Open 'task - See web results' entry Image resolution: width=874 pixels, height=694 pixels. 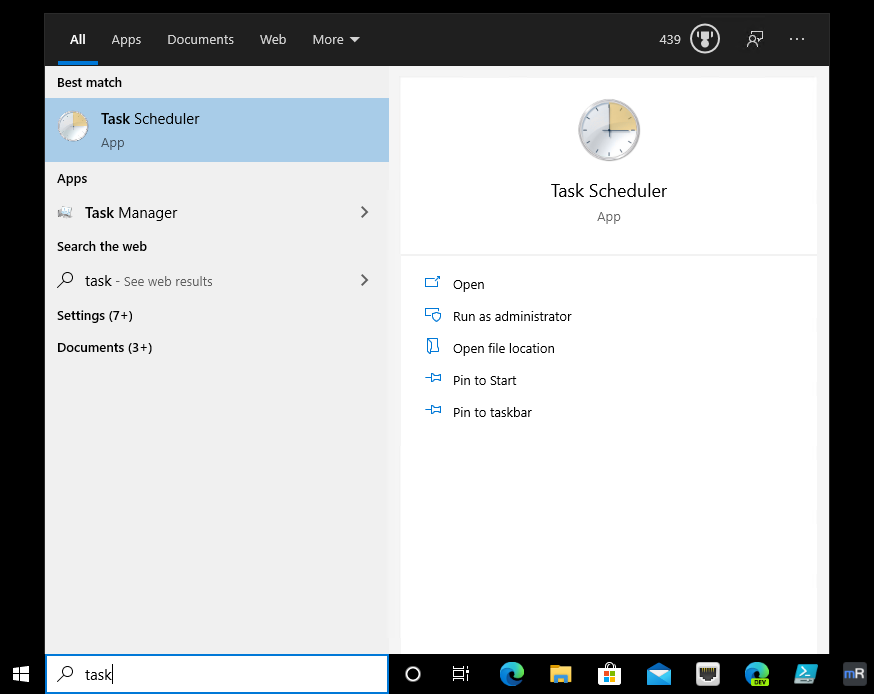point(217,280)
